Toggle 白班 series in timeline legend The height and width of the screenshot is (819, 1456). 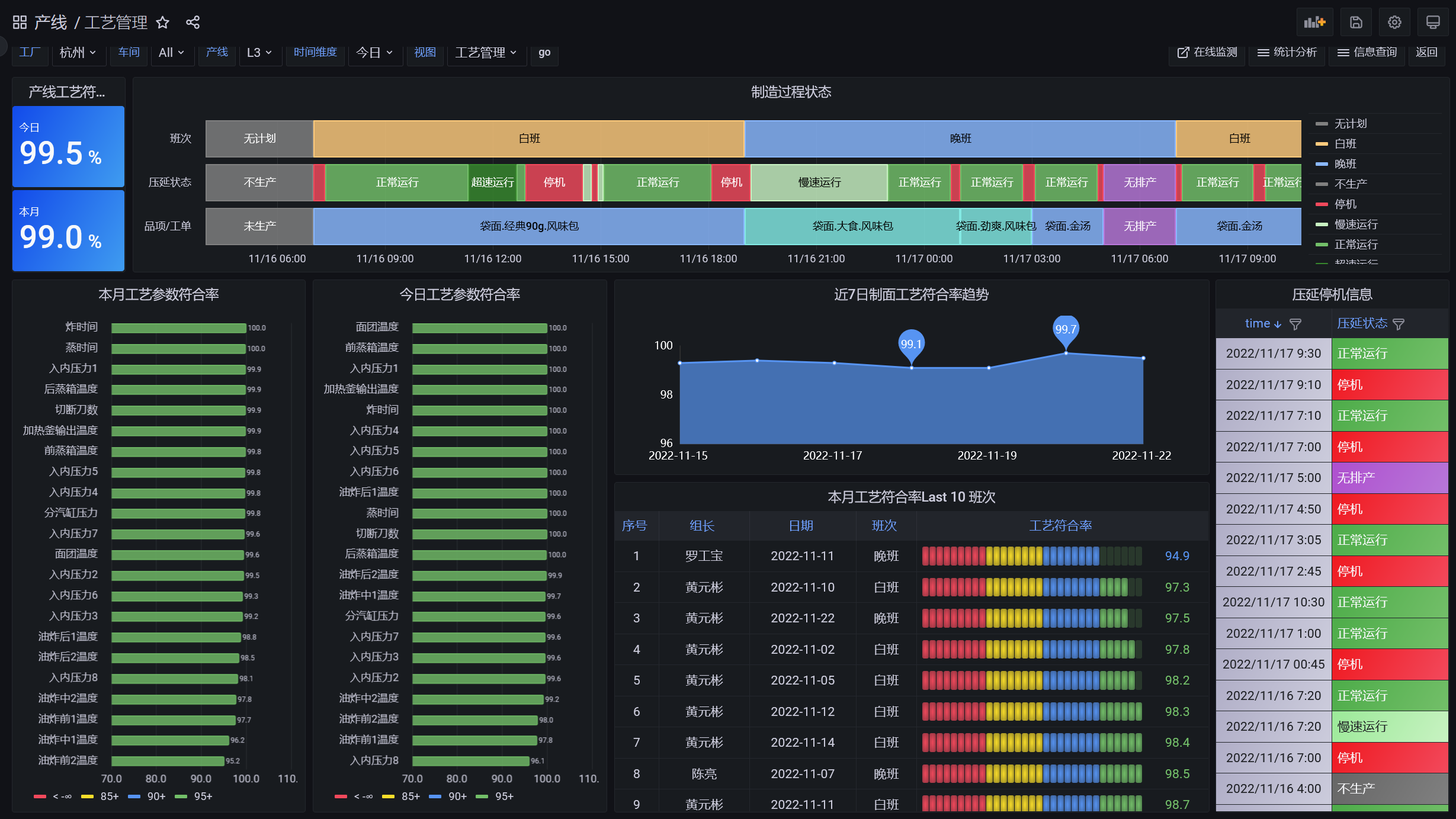pos(1345,144)
